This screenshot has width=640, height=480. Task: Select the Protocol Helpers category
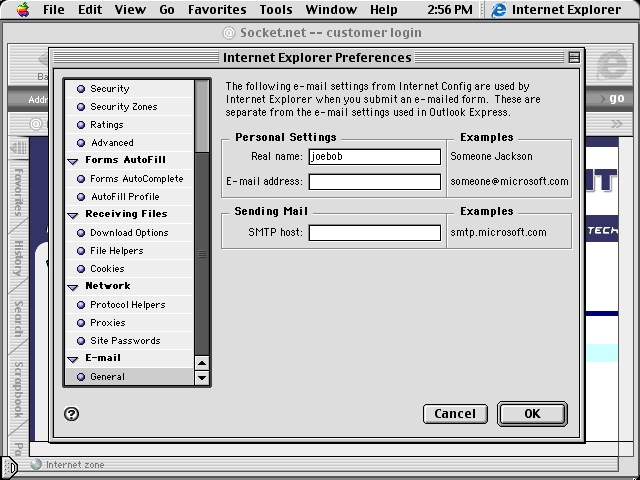point(129,304)
